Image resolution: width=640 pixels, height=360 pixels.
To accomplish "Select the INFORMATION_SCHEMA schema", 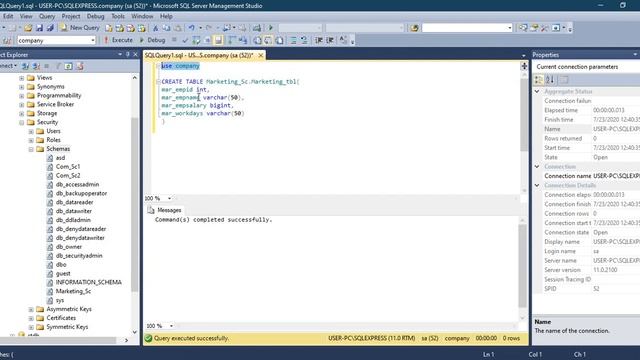I will (89, 282).
